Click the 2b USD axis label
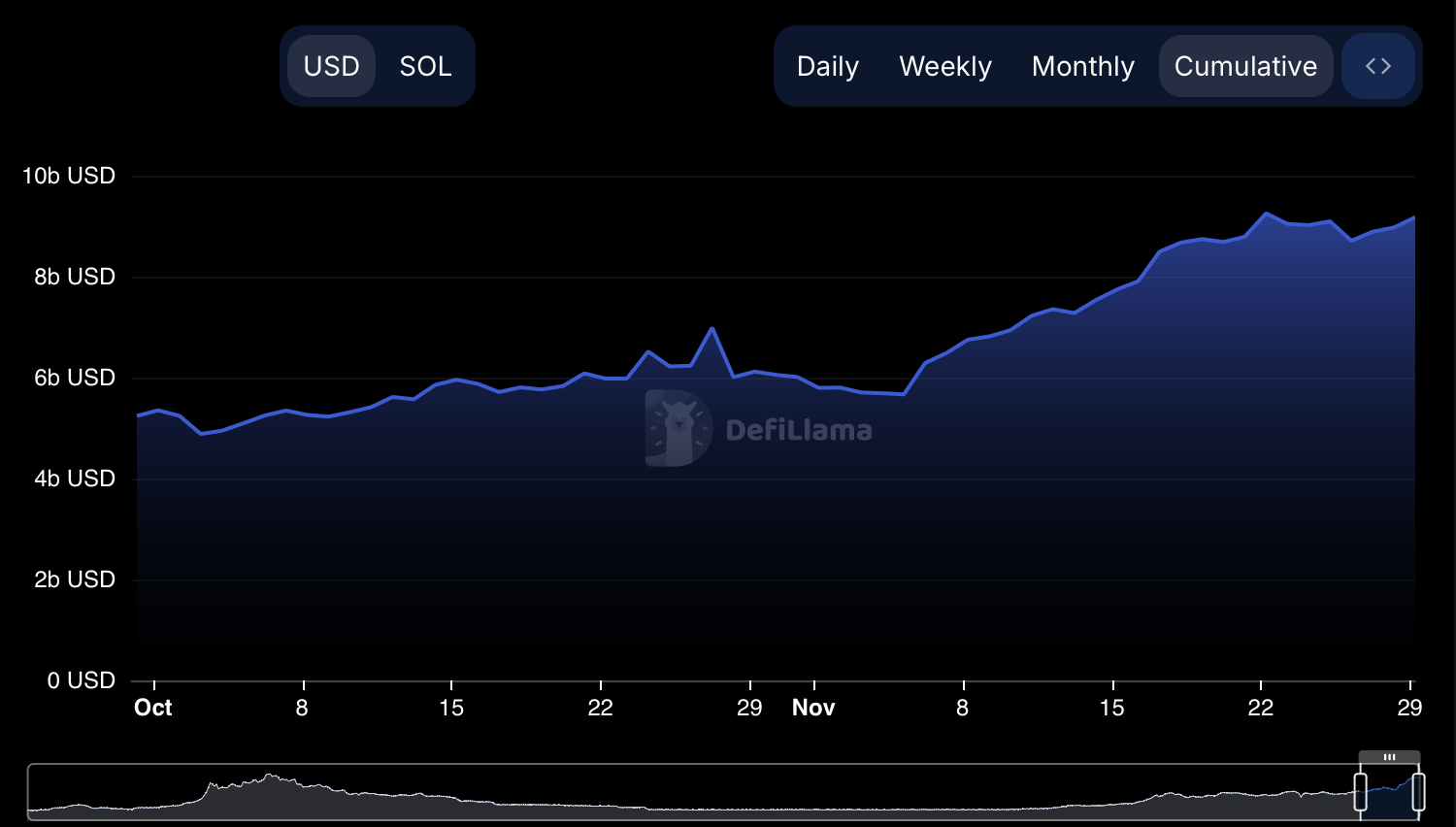This screenshot has width=1456, height=827. (75, 579)
